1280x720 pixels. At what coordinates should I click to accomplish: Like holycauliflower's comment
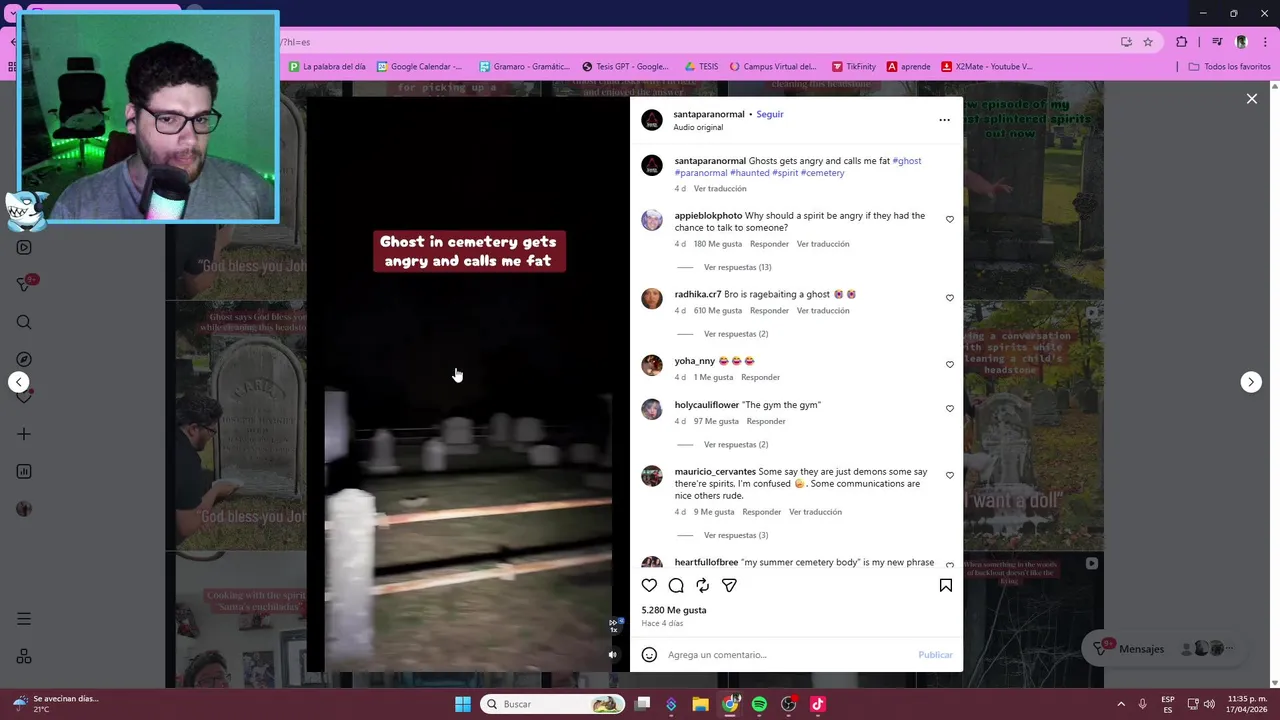pos(950,409)
